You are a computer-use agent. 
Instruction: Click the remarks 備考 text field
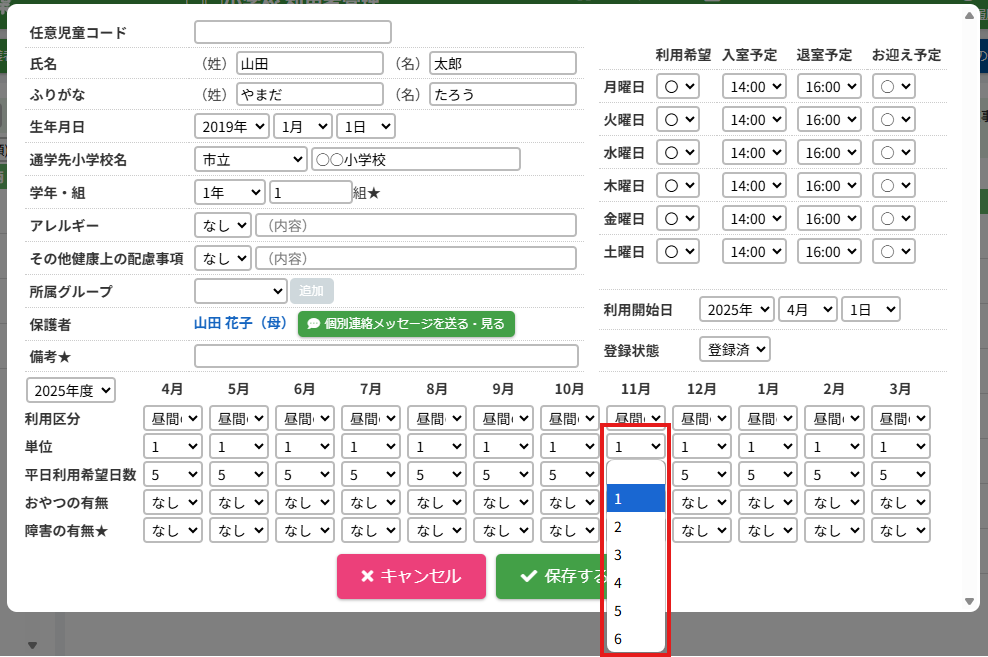[386, 357]
